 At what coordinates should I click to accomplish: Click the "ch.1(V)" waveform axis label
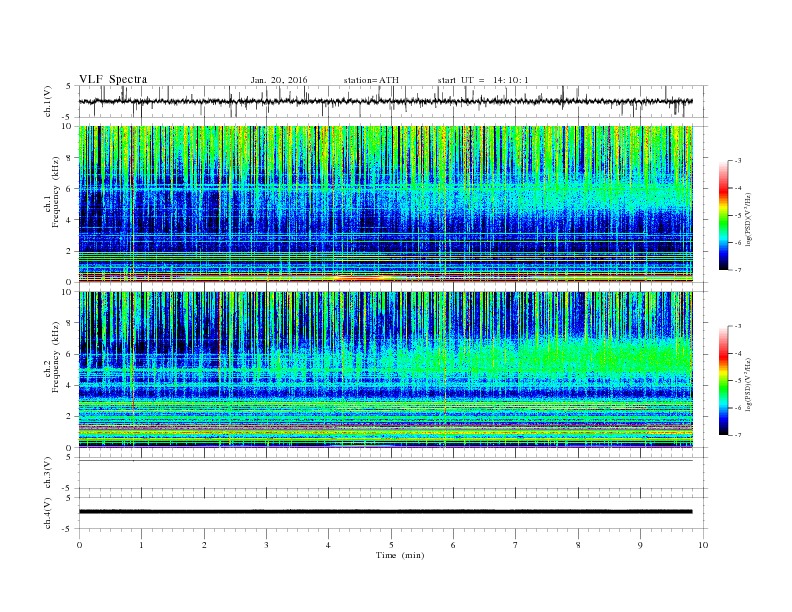48,101
